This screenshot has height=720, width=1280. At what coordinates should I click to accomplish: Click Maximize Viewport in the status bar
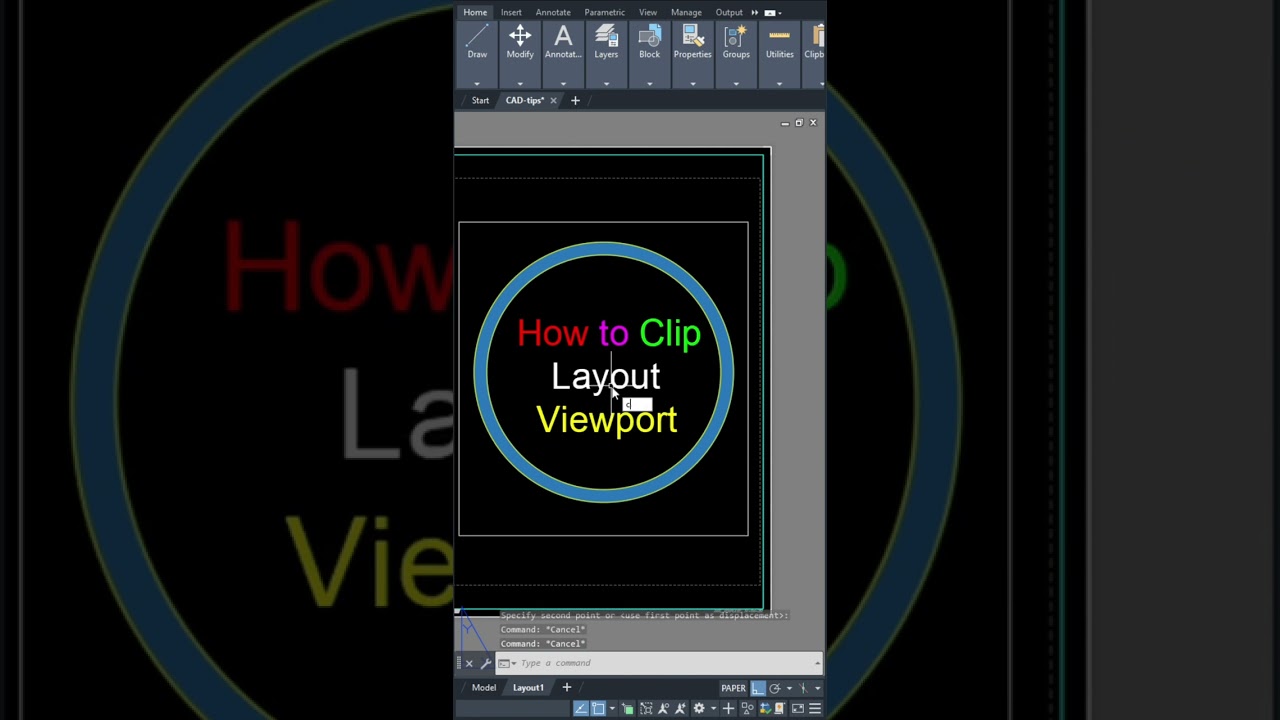coord(646,708)
